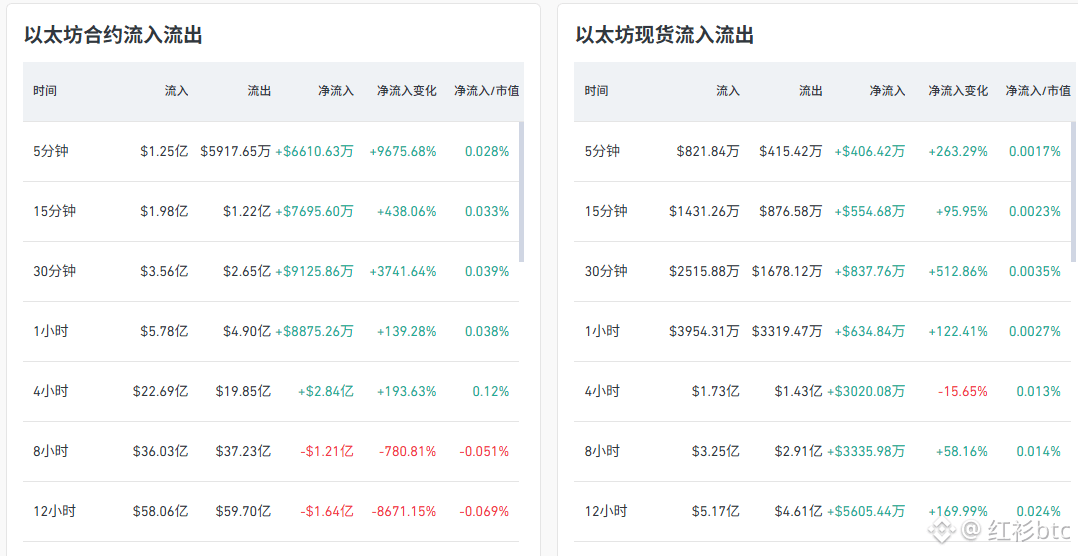Viewport: 1078px width, 556px height.
Task: Click the 30分钟 row label in 现货 table
Action: pos(606,271)
